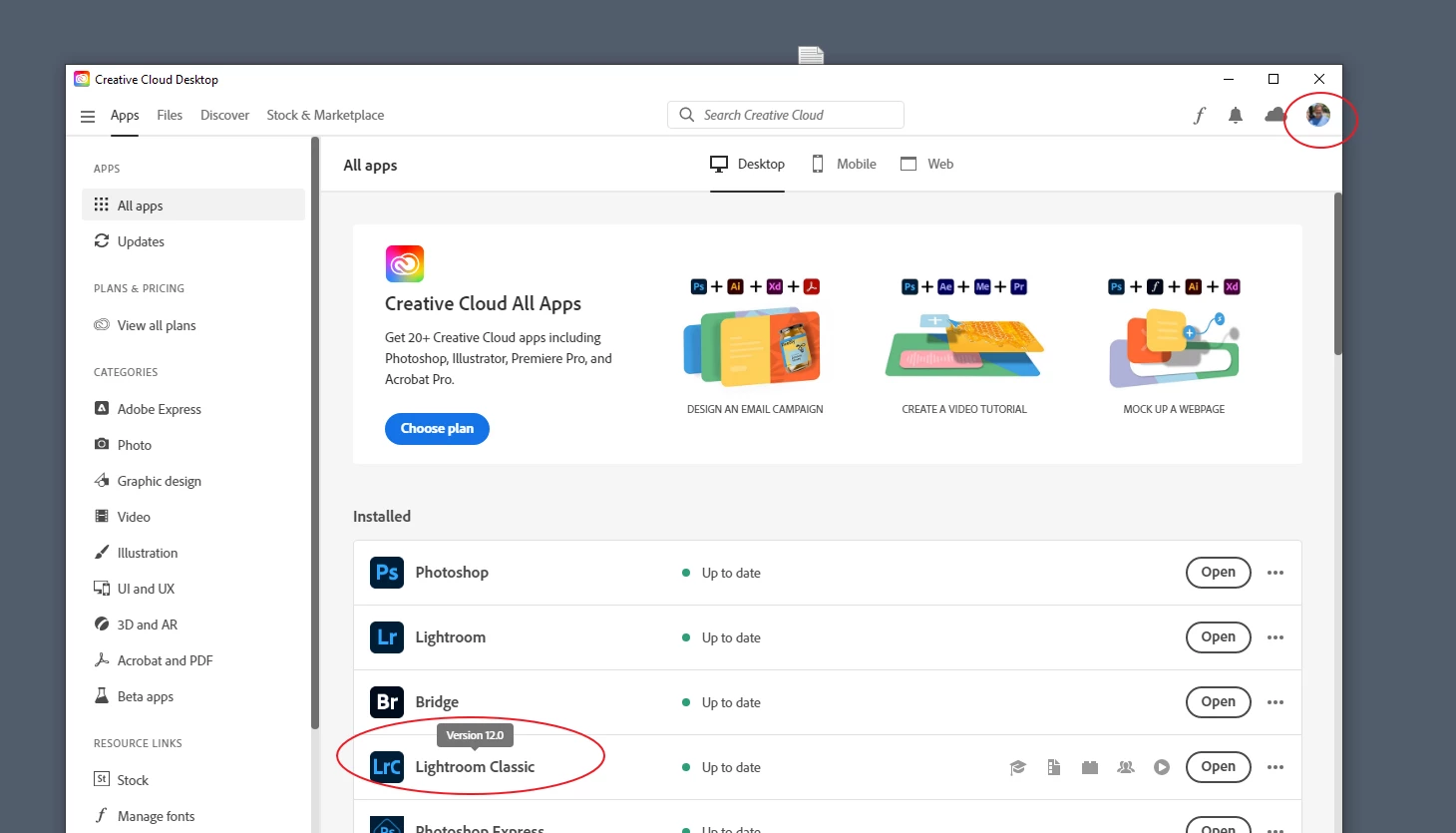Open Photoshop with its Open button
1456x833 pixels.
pos(1218,573)
